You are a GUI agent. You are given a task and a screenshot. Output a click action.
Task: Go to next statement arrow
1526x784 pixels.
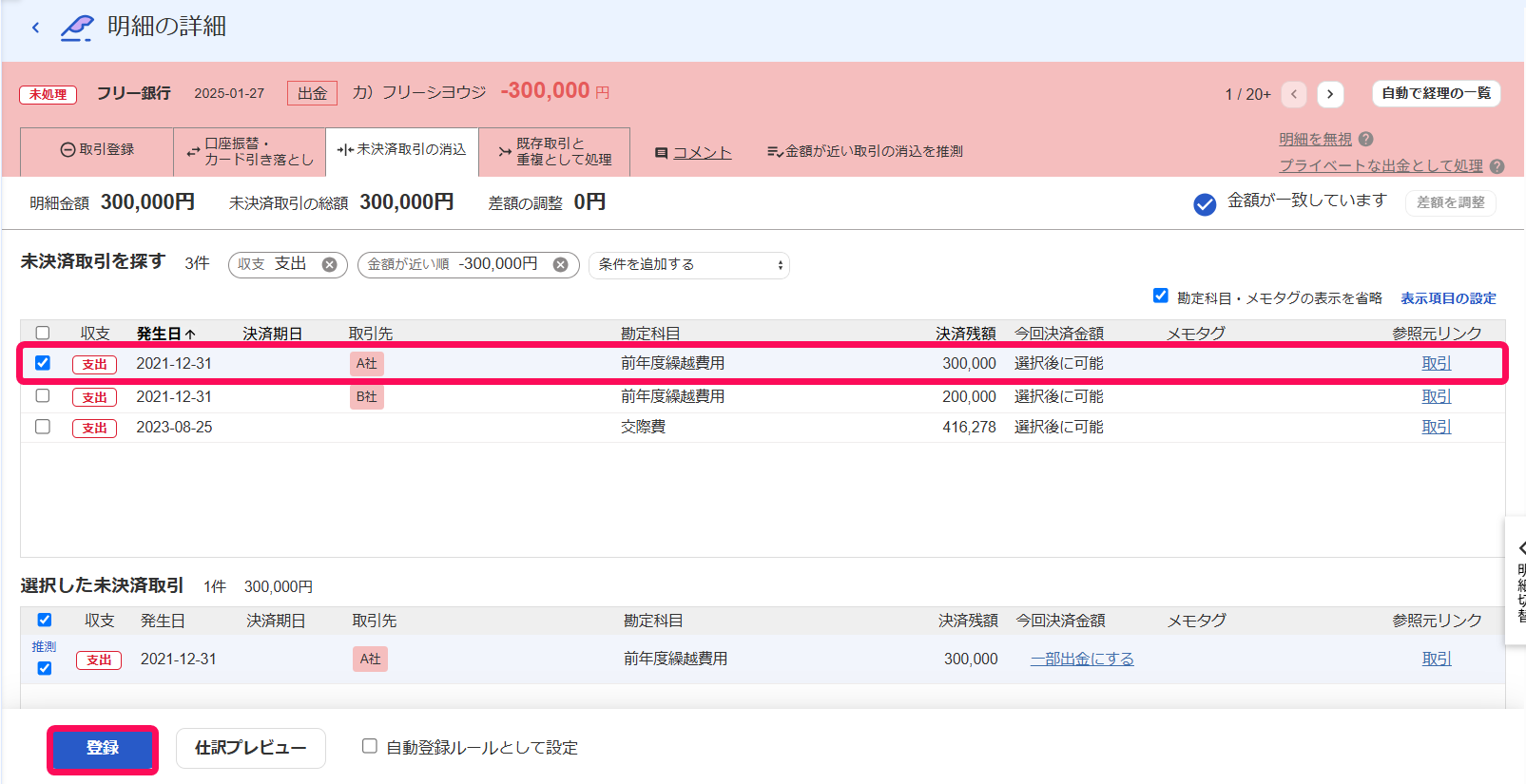[x=1330, y=94]
